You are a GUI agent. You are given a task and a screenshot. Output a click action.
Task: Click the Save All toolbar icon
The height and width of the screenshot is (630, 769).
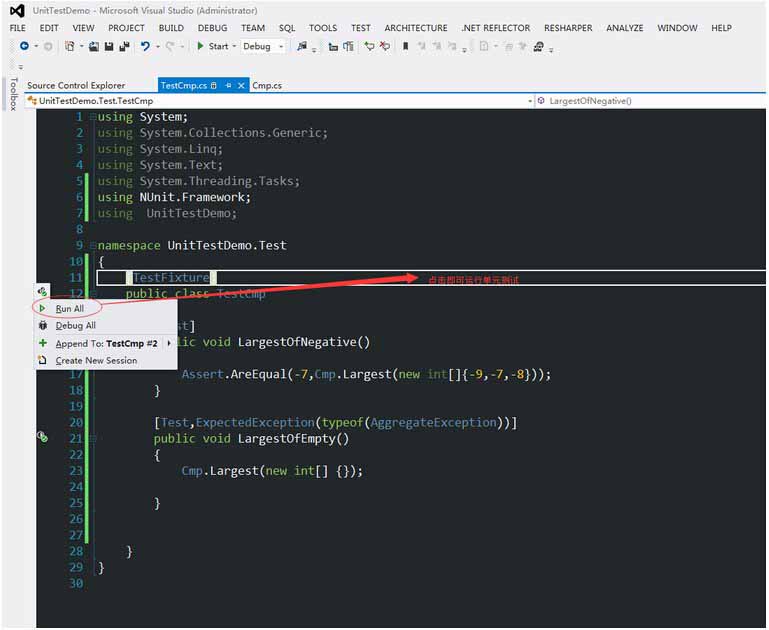(x=123, y=46)
